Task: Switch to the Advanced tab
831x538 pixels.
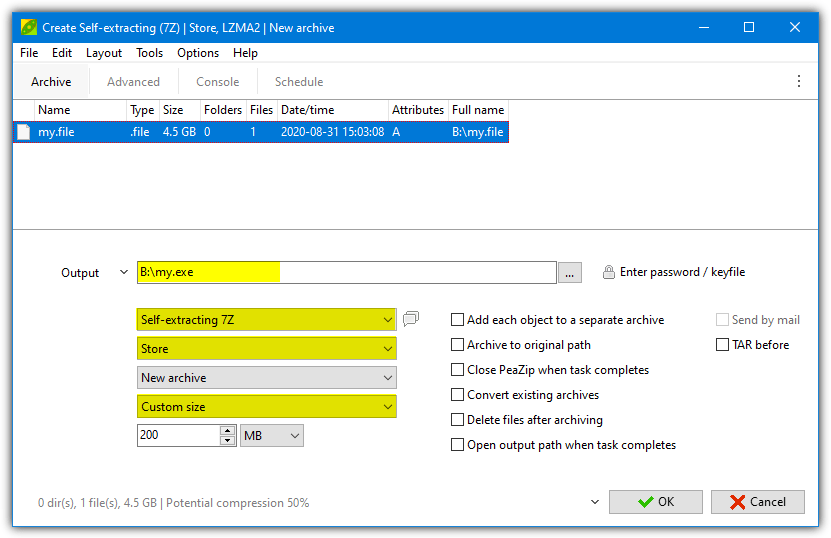Action: click(x=134, y=82)
